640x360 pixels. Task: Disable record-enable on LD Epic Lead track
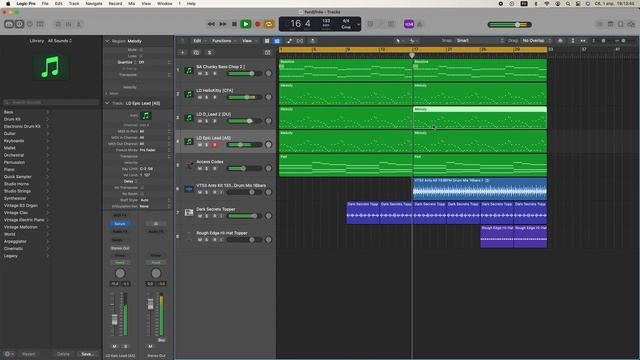click(x=215, y=145)
